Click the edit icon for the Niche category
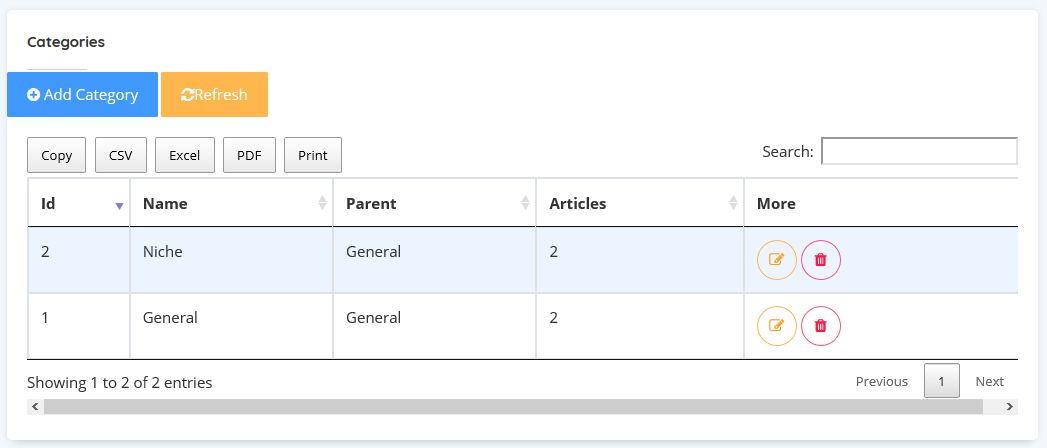Screen dimensions: 1047x448 click(x=776, y=260)
